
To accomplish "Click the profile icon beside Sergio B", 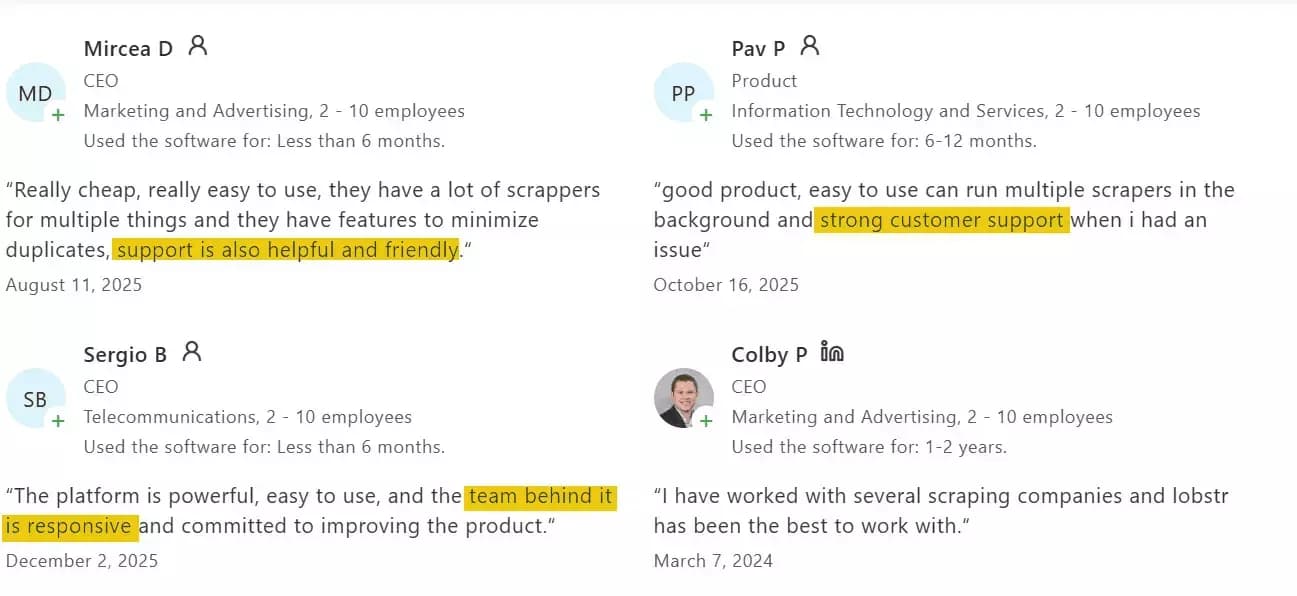I will pos(192,352).
